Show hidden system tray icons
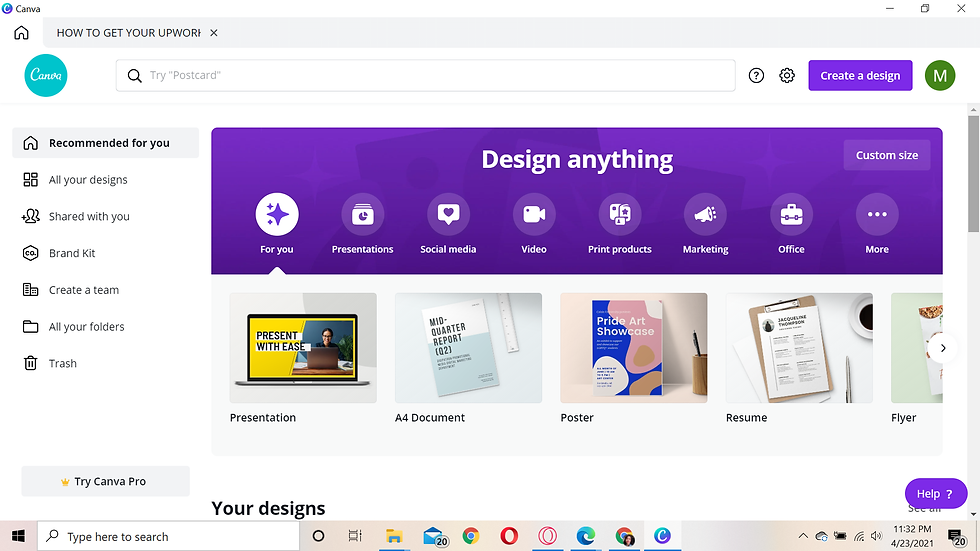This screenshot has height=551, width=980. click(803, 536)
